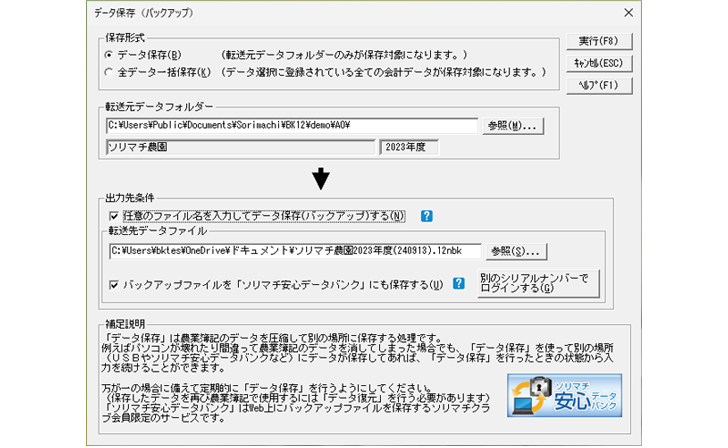
Task: Click the 保存形式 group label
Action: (125, 38)
